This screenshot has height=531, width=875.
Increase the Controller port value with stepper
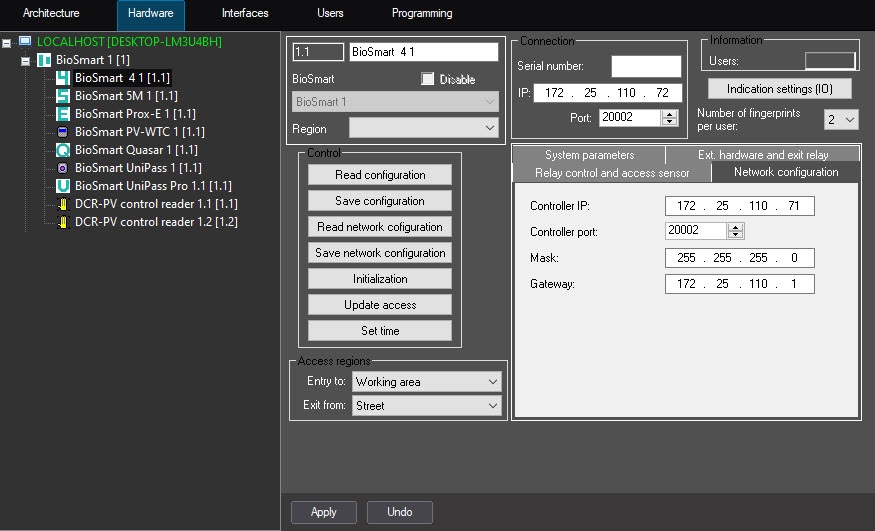point(736,226)
